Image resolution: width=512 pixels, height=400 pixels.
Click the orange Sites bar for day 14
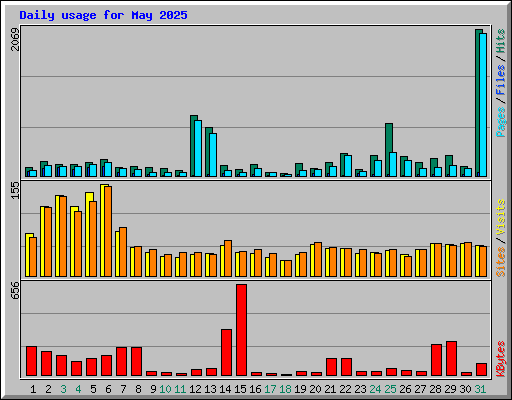228,258
